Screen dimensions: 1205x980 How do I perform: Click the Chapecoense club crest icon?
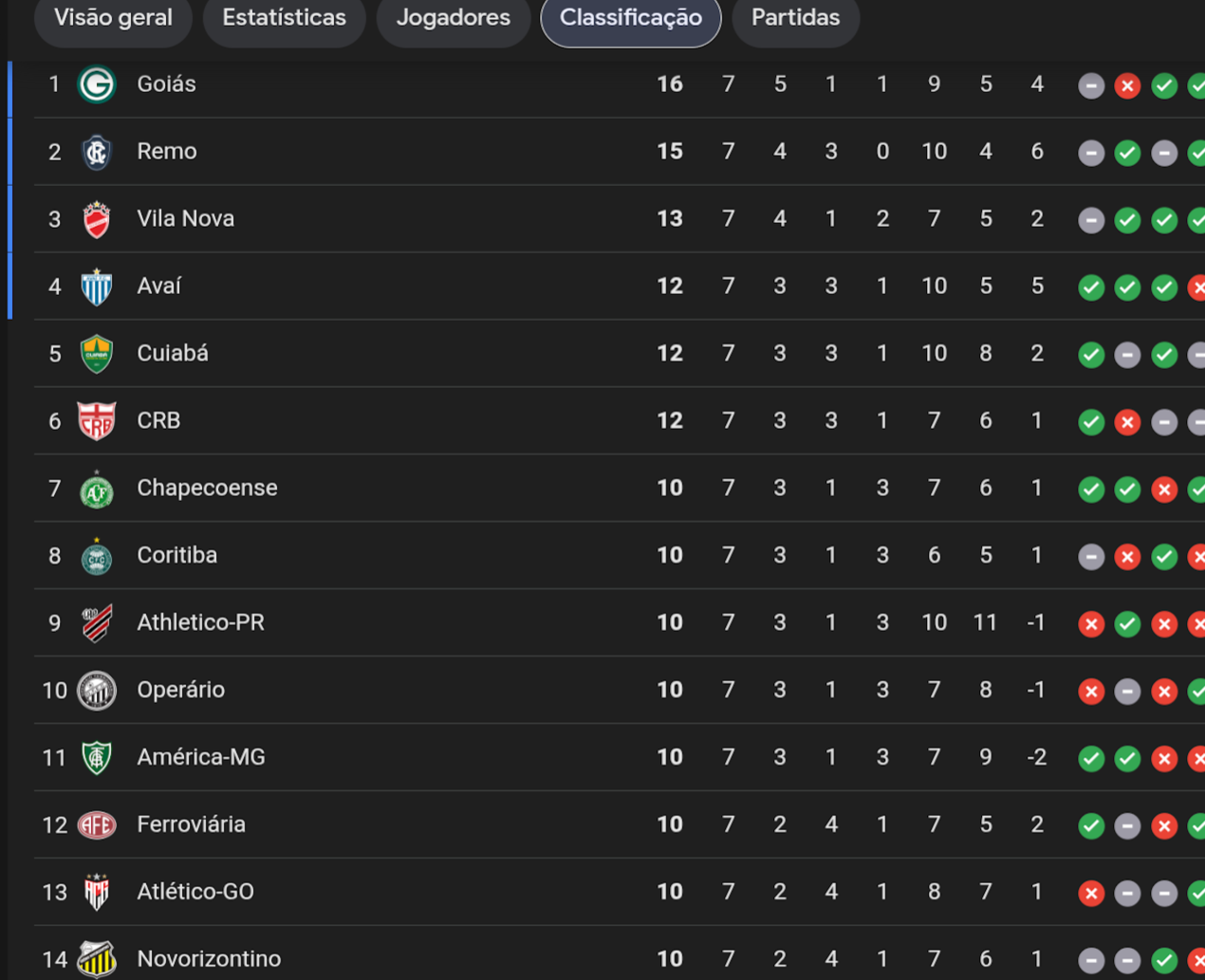(x=96, y=490)
